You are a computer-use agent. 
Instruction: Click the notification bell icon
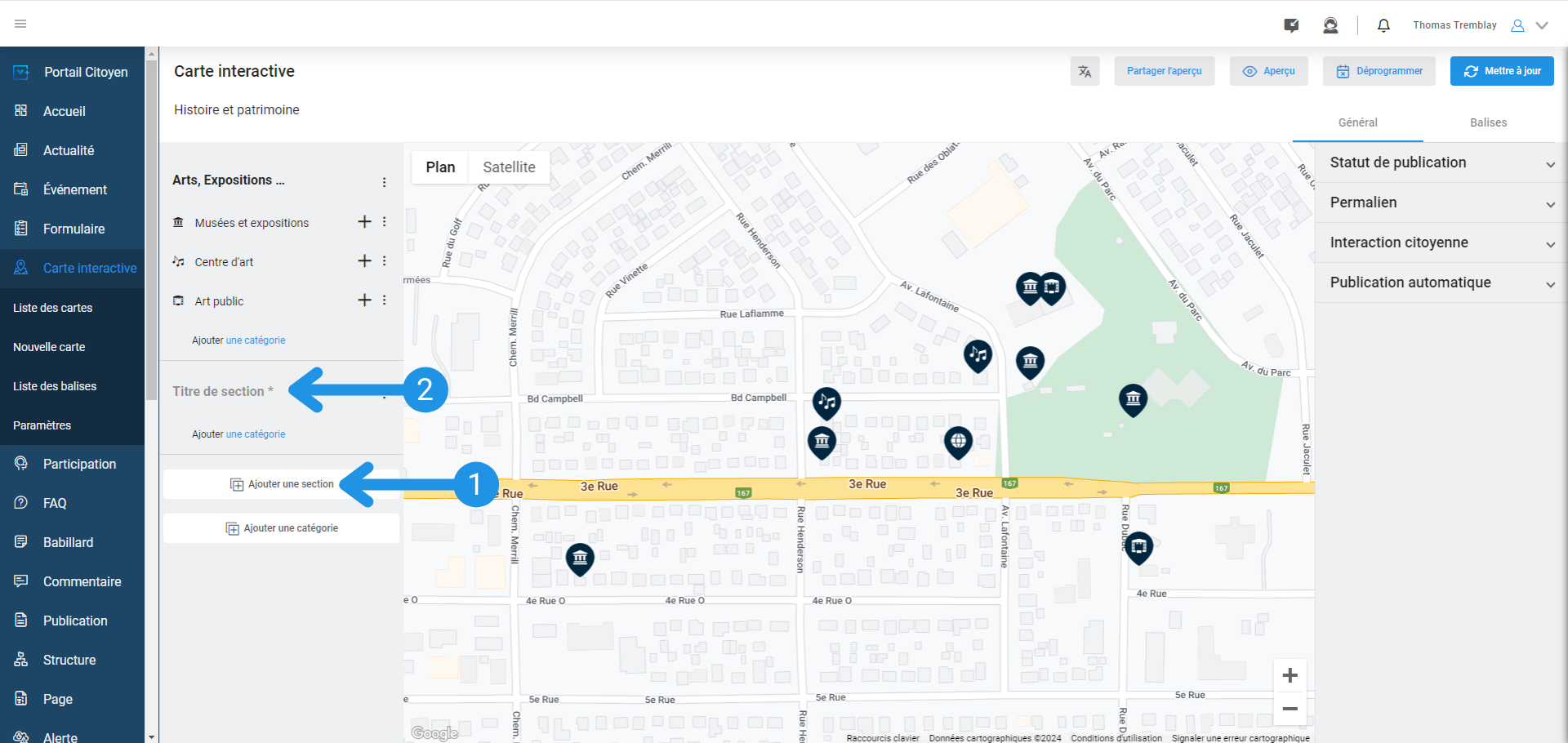(x=1383, y=25)
